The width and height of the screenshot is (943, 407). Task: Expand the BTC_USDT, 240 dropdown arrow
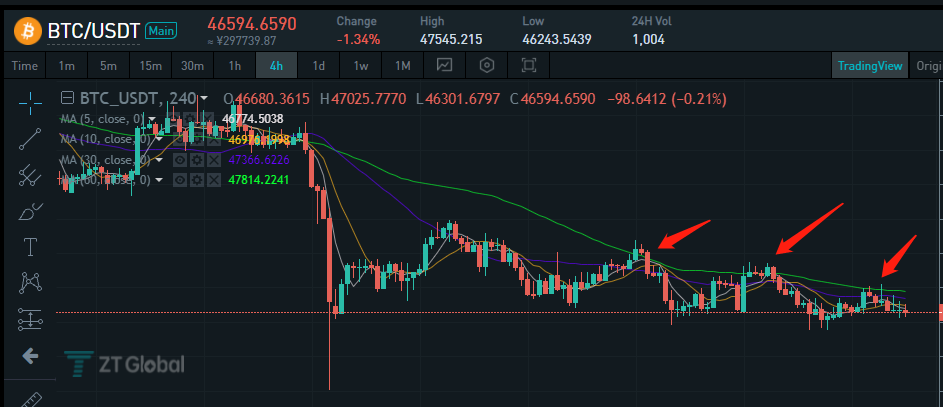(204, 98)
